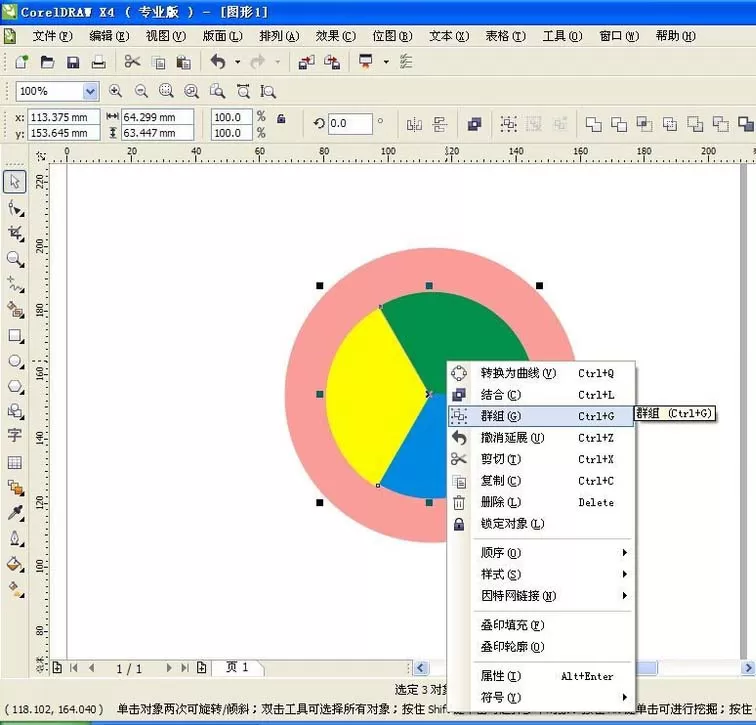The image size is (756, 725).
Task: Select the Fill bucket tool in the toolbox
Action: coord(15,564)
